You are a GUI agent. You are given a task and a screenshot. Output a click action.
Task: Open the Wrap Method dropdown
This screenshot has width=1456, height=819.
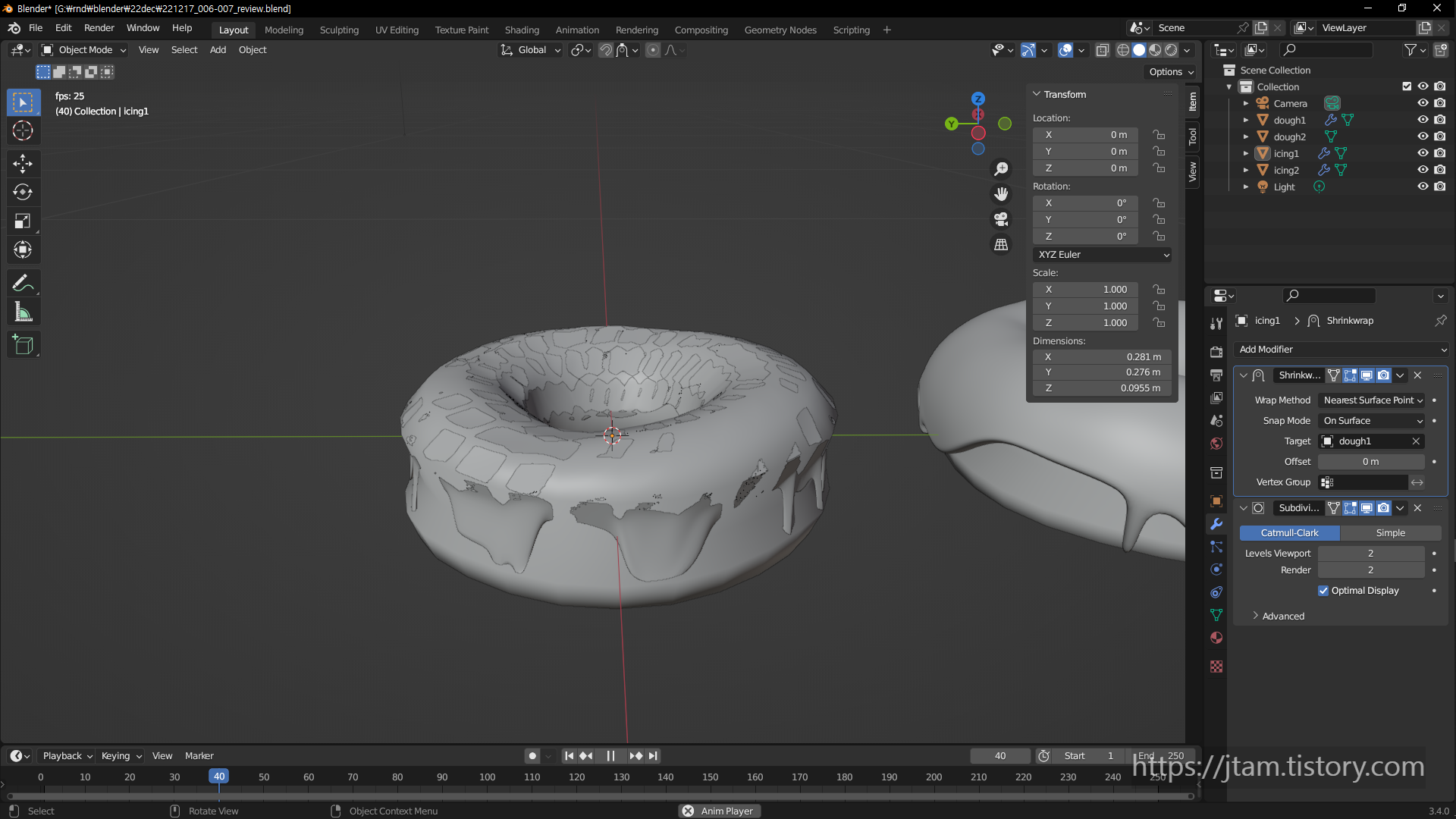pyautogui.click(x=1372, y=400)
